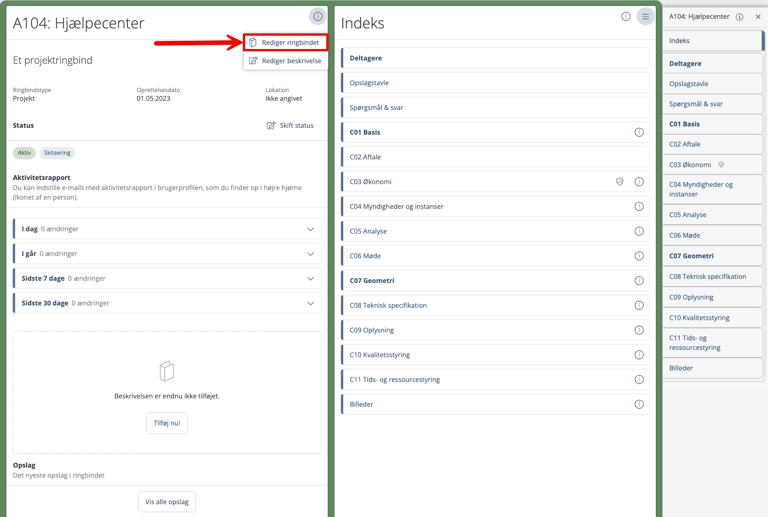
Task: Open the hamburger menu in Indeks header
Action: click(645, 17)
